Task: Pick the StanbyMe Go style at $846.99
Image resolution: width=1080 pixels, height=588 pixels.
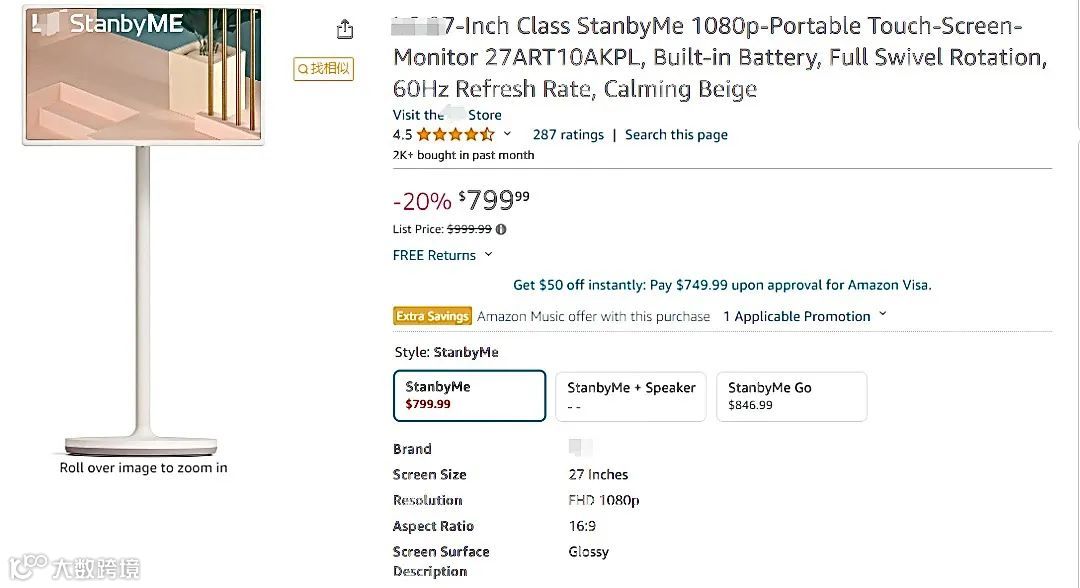Action: (x=791, y=396)
